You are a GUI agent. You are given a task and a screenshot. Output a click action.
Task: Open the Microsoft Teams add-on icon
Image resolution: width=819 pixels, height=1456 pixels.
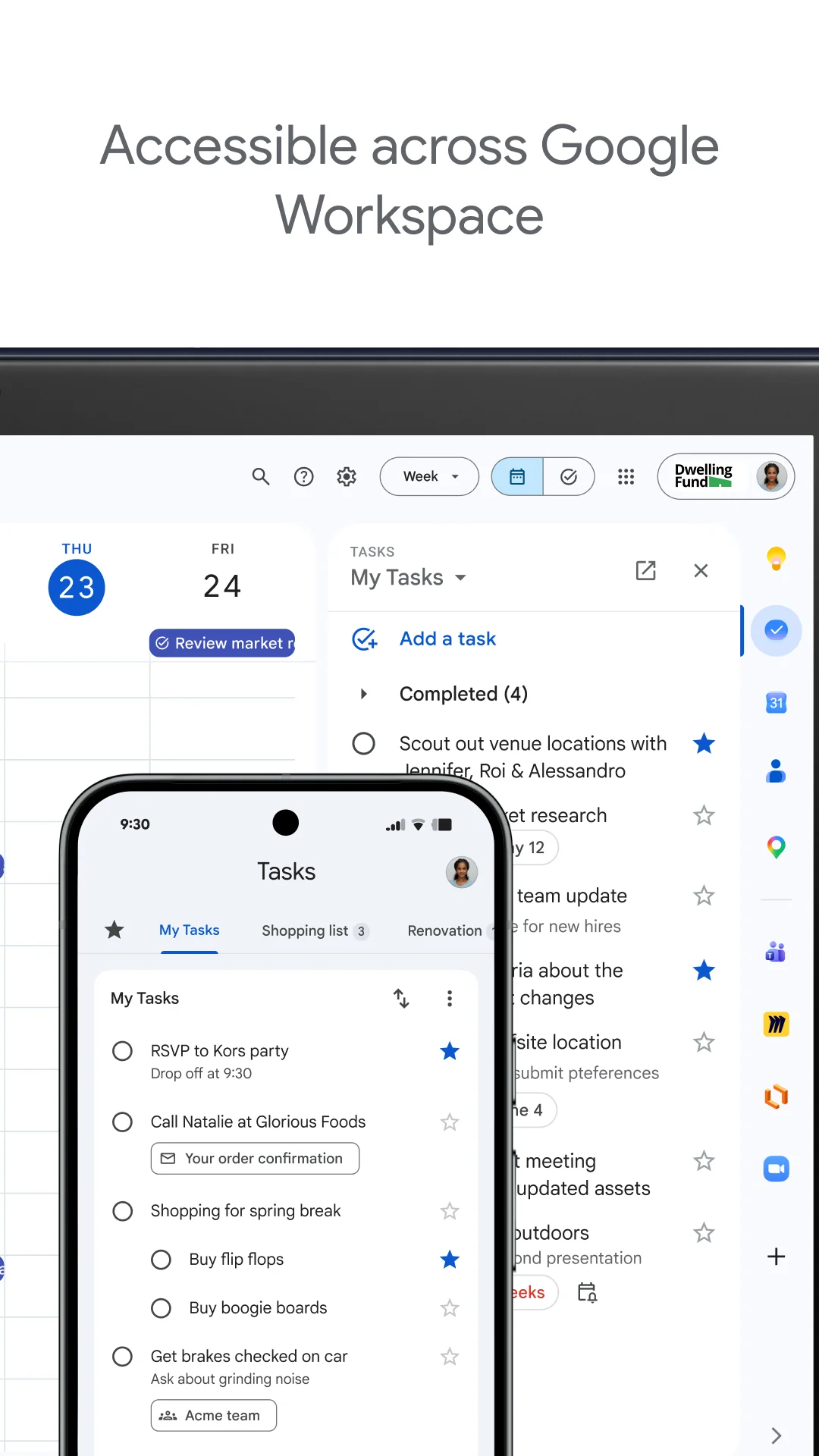[x=776, y=951]
